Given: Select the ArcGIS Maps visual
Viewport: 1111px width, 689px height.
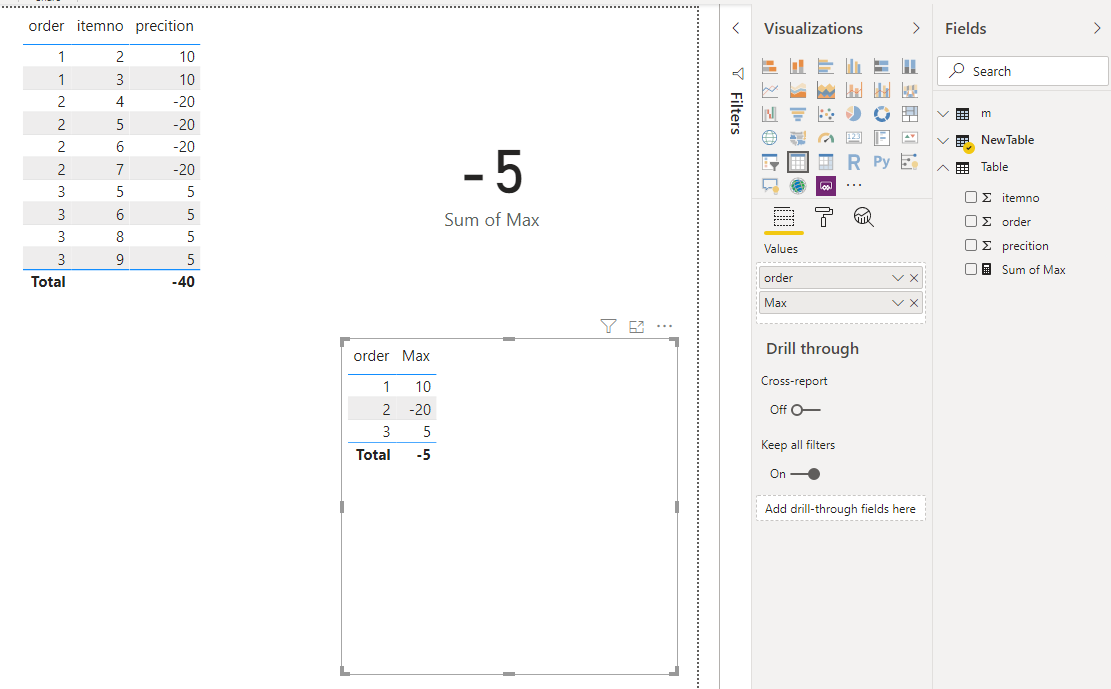Looking at the screenshot, I should click(x=798, y=186).
